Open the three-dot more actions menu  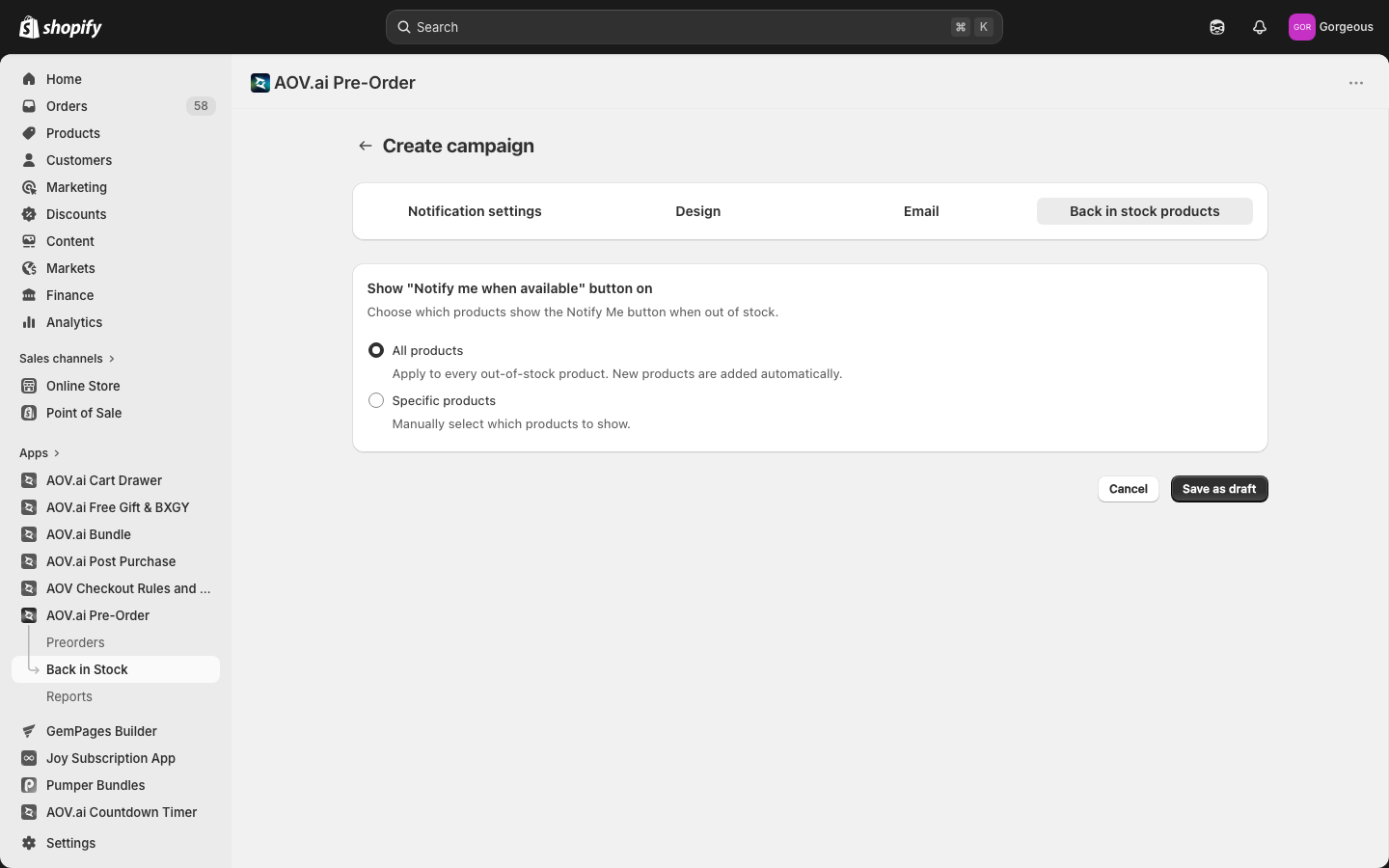click(1356, 83)
